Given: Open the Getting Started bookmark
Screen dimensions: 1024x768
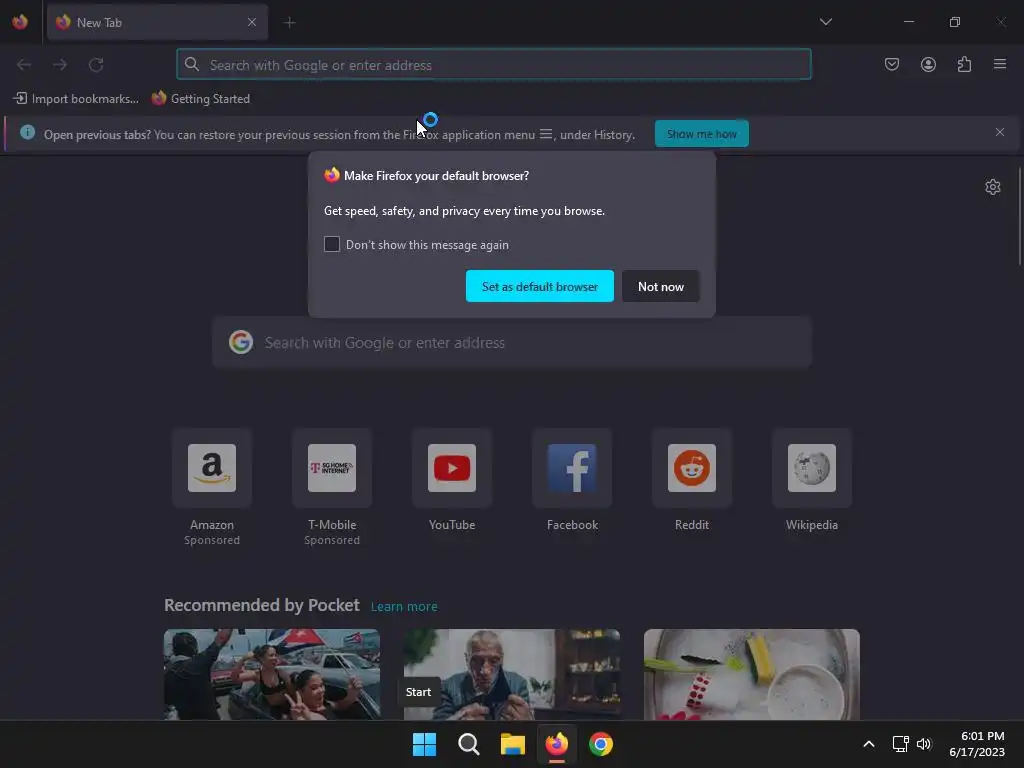Looking at the screenshot, I should 201,99.
